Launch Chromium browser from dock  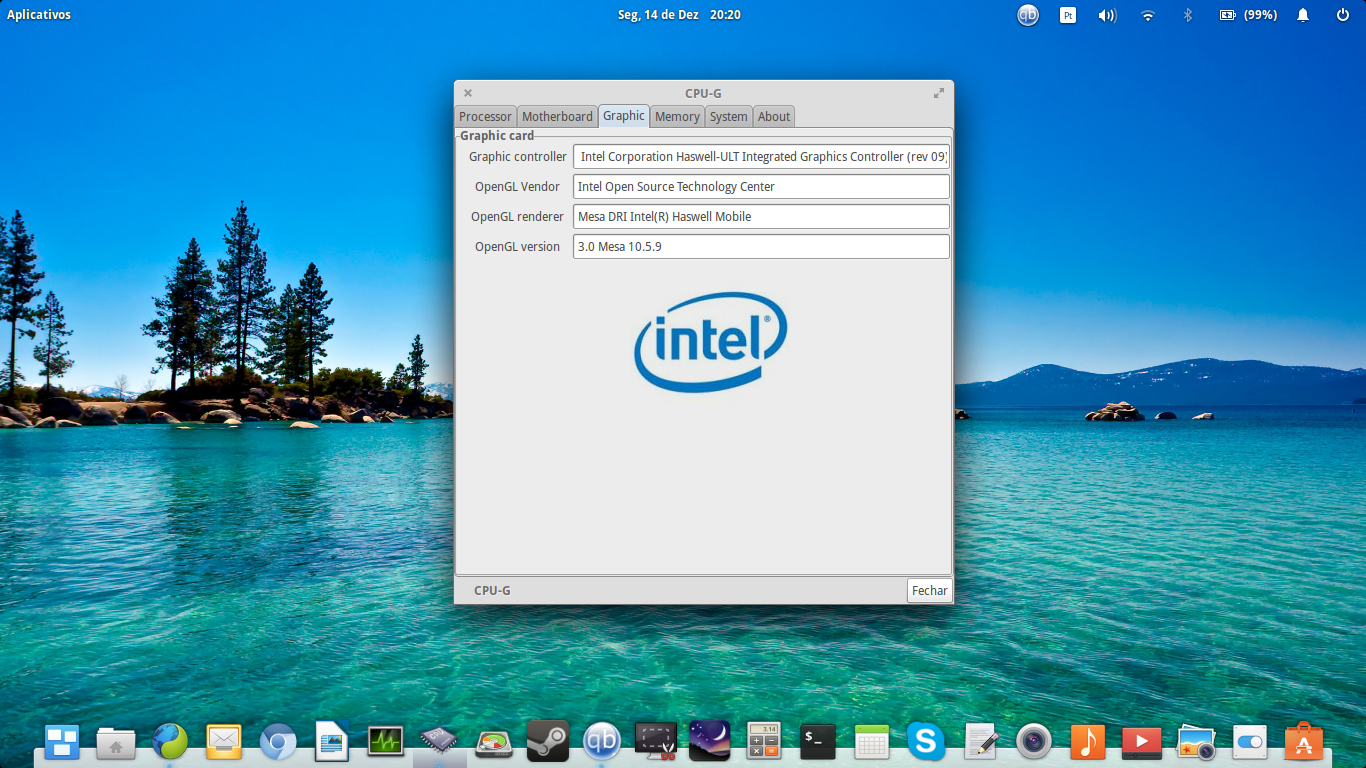click(278, 741)
